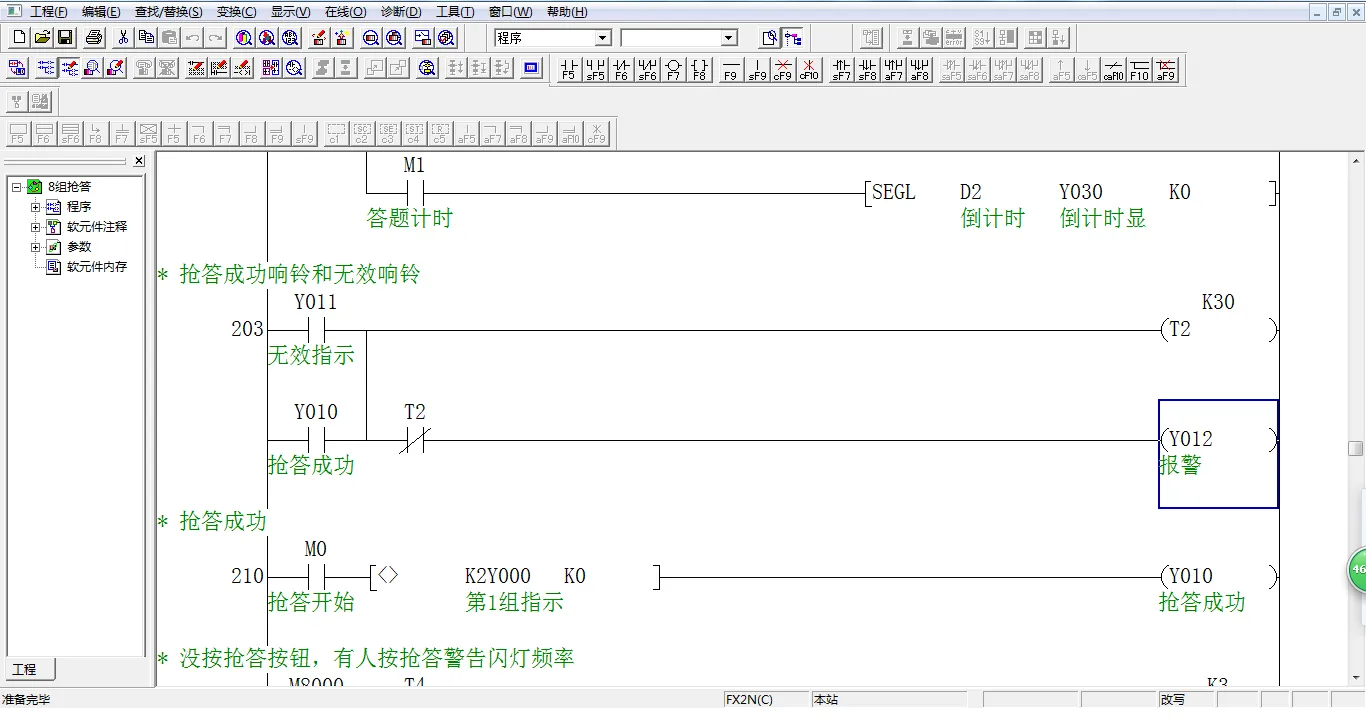Open the 编辑(E) menu
The width and height of the screenshot is (1366, 728).
point(101,12)
